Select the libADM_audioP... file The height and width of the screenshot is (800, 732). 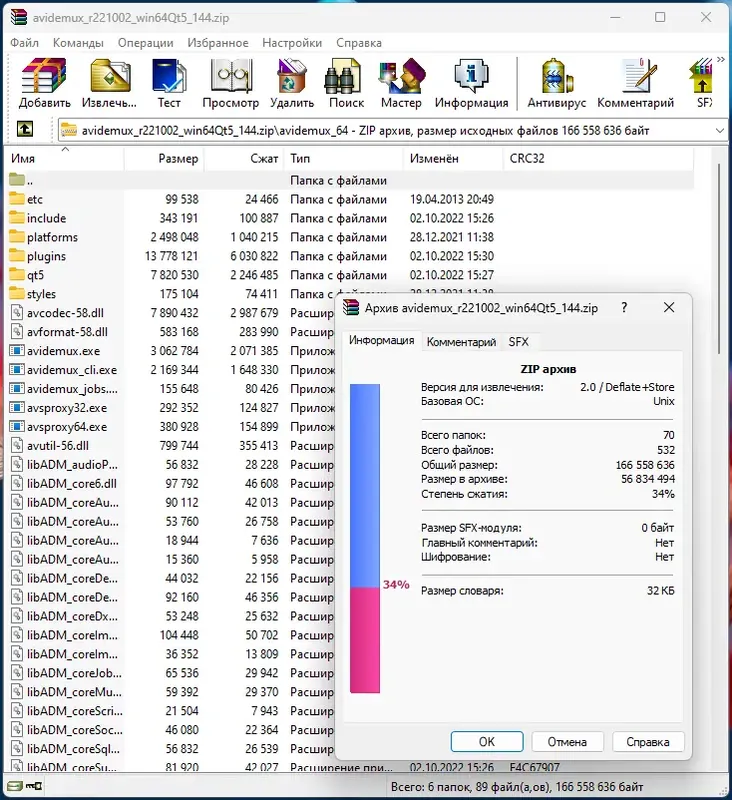click(x=171, y=465)
